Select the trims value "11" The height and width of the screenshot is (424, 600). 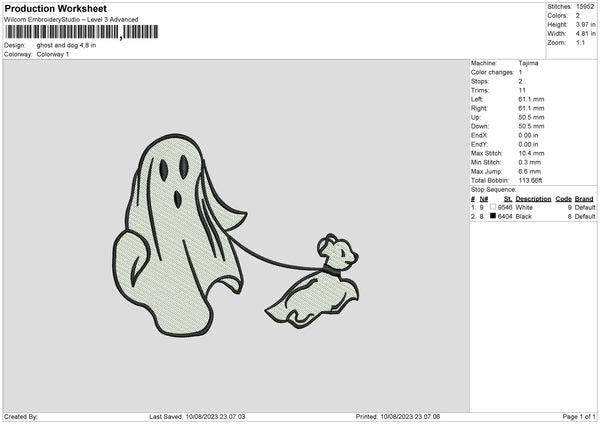[x=522, y=90]
